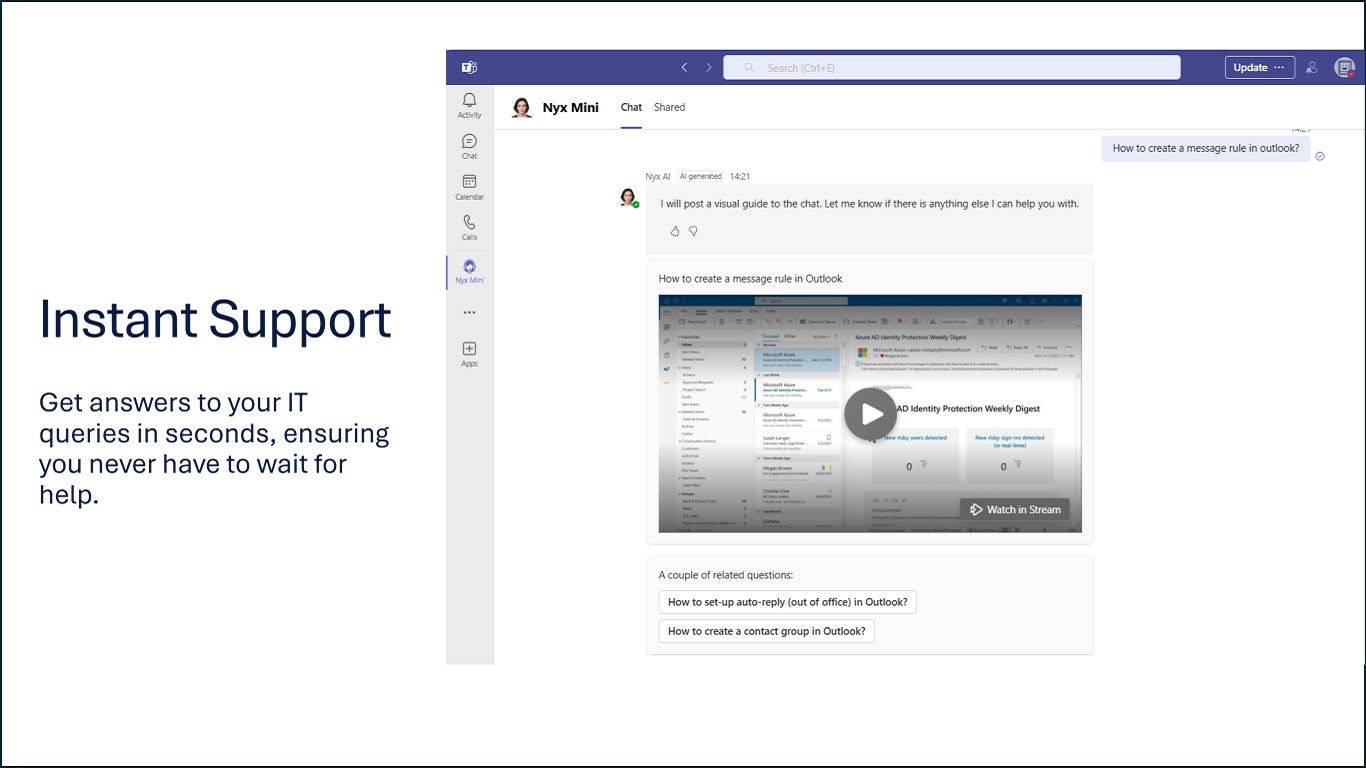Select auto-reply out of office question
The height and width of the screenshot is (768, 1366).
pos(788,602)
